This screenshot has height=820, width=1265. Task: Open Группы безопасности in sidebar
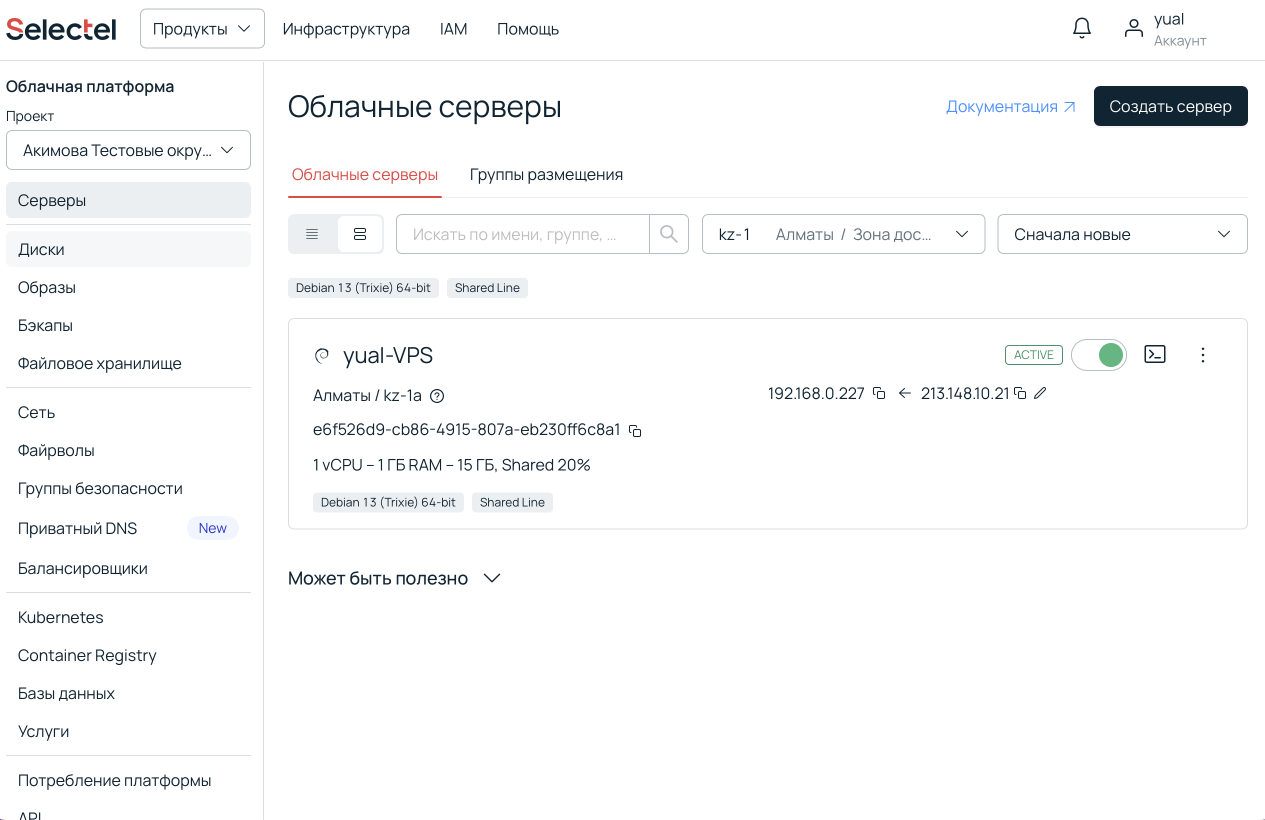128,488
